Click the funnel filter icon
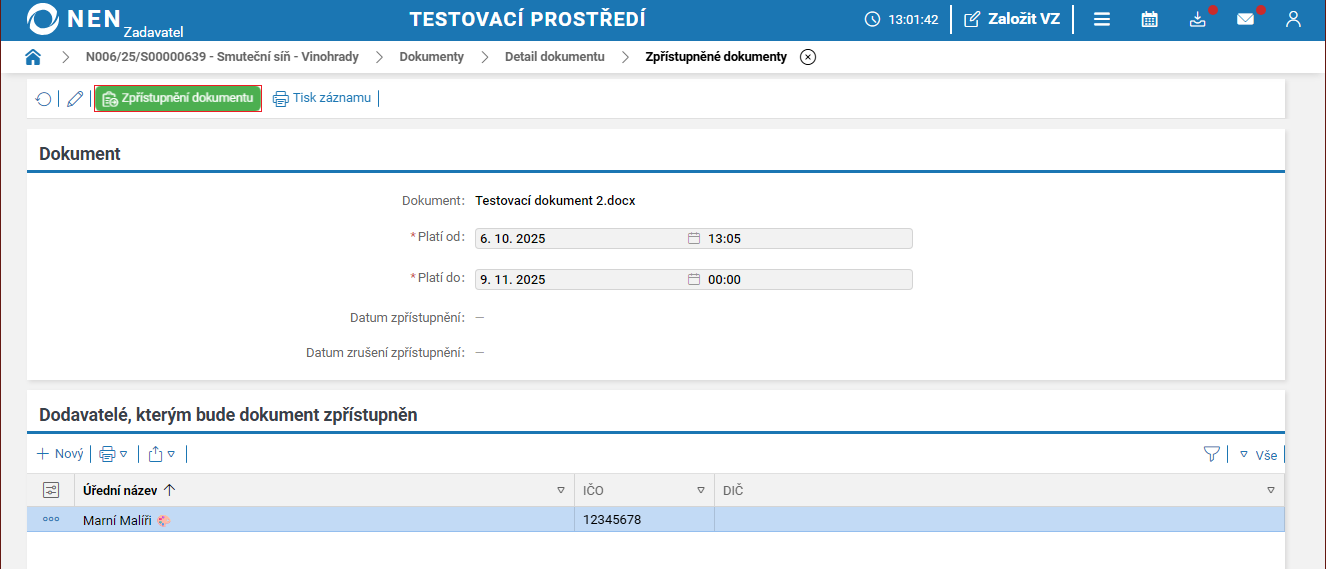 click(x=1212, y=454)
